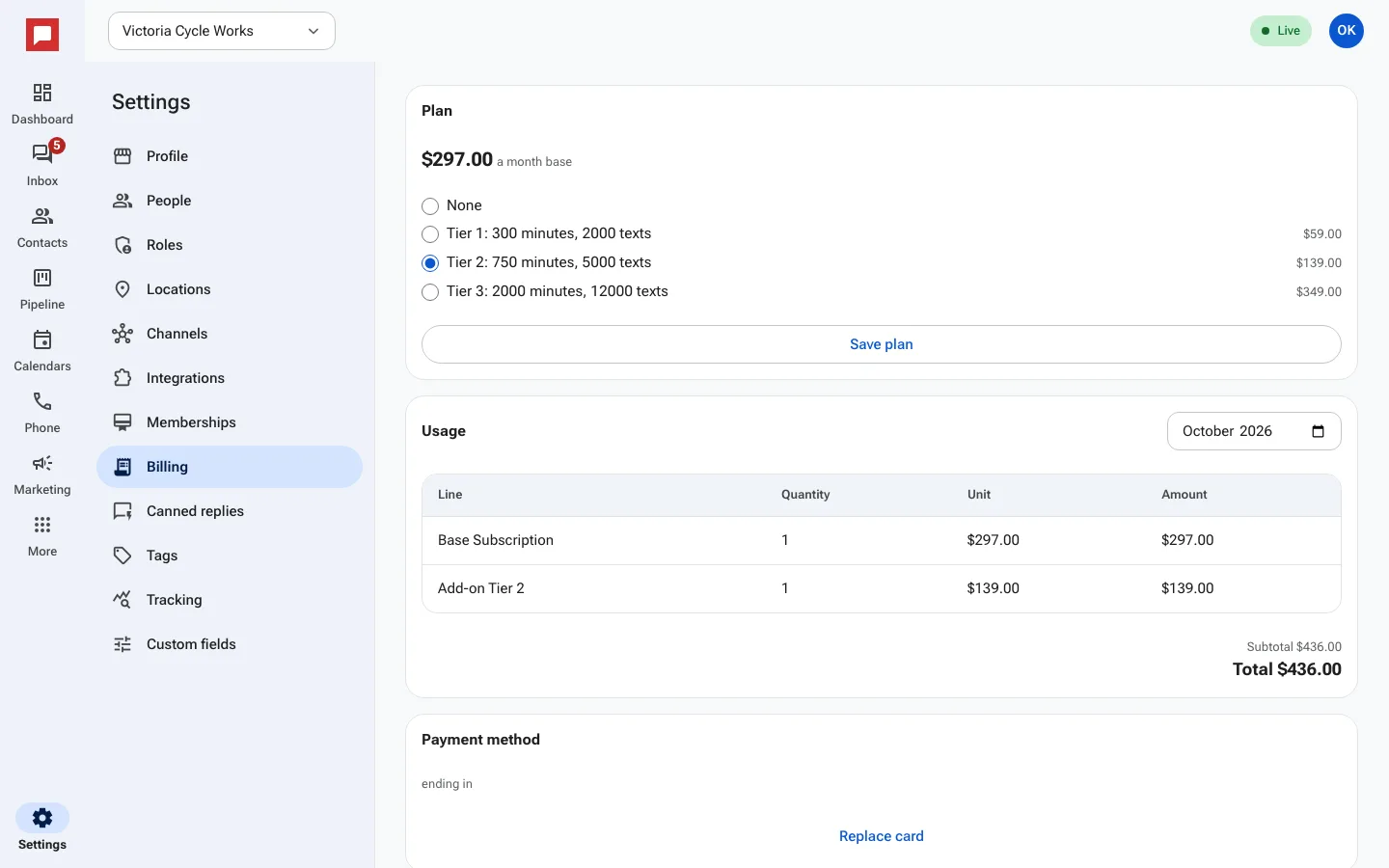Open the Dashboard icon in sidebar
The image size is (1389, 868).
[x=42, y=93]
